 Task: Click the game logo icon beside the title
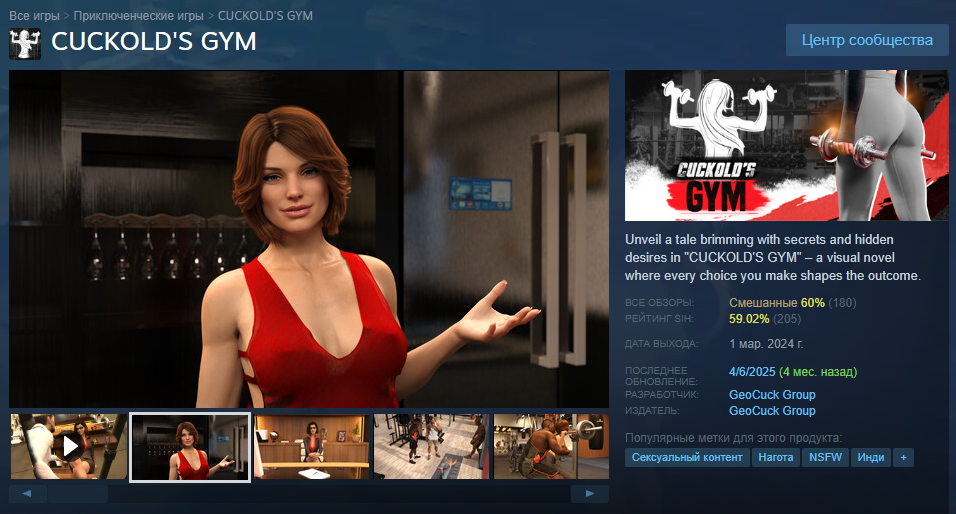coord(25,44)
